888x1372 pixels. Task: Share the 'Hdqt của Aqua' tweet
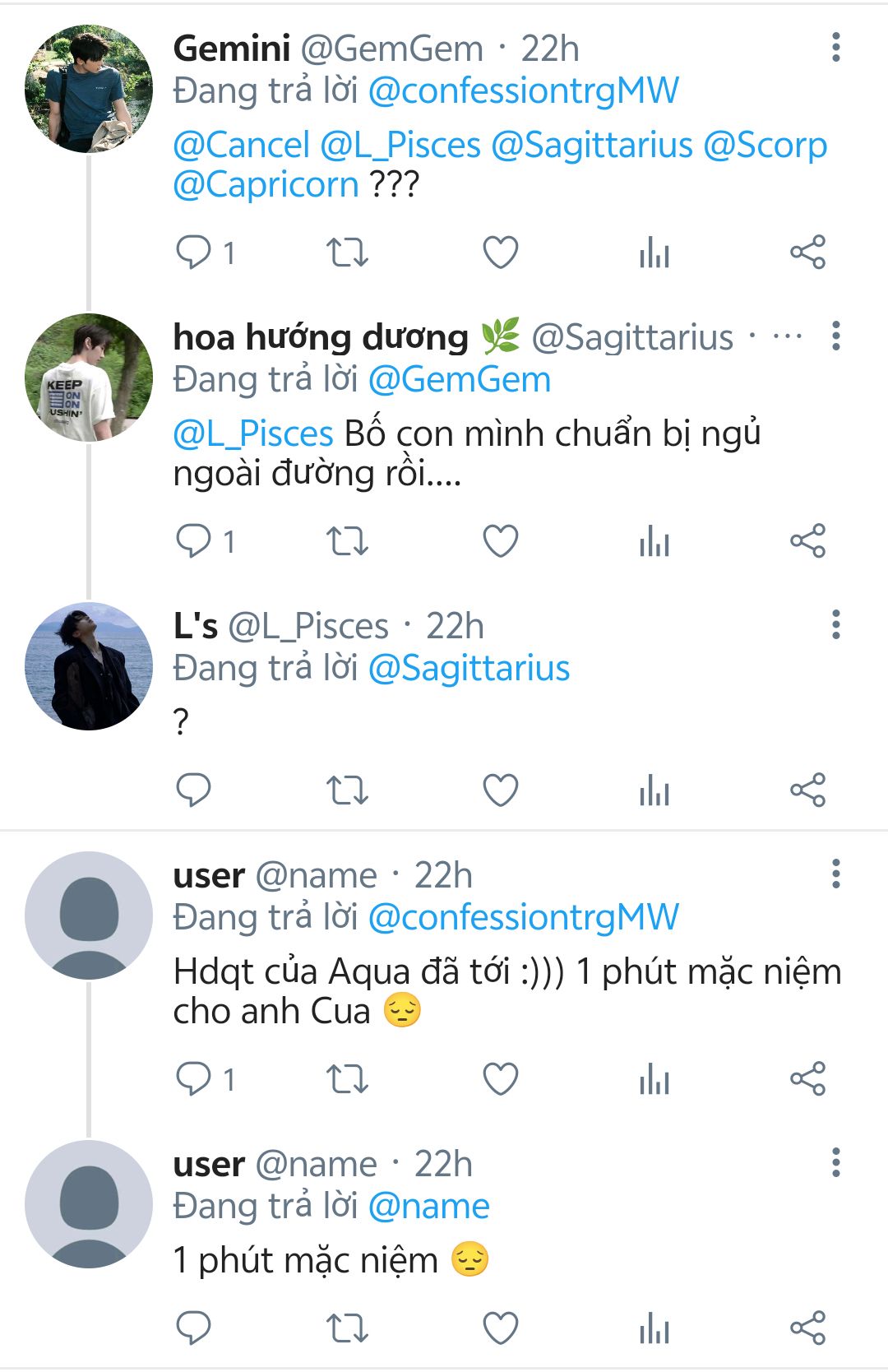807,1079
